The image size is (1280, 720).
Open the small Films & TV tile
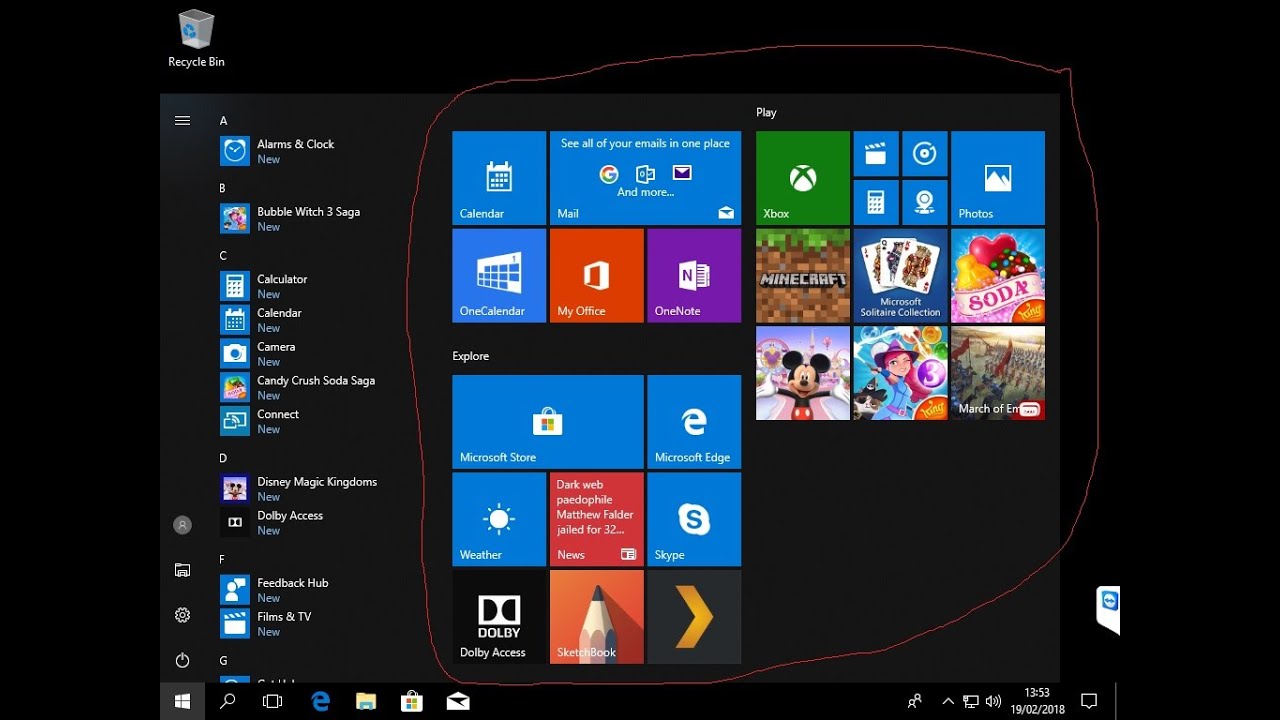click(x=876, y=153)
